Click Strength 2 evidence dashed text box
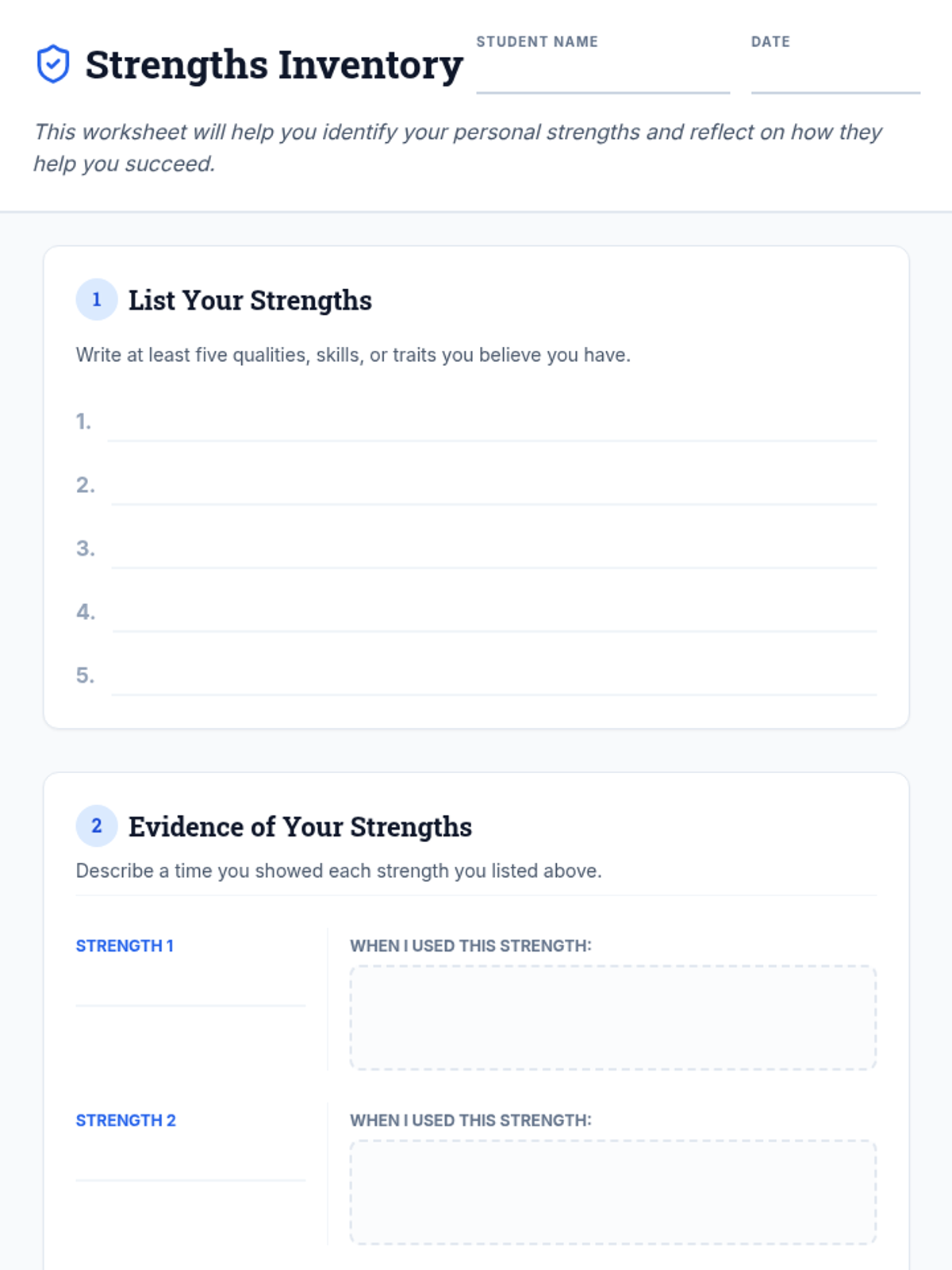The height and width of the screenshot is (1270, 952). (x=612, y=1192)
